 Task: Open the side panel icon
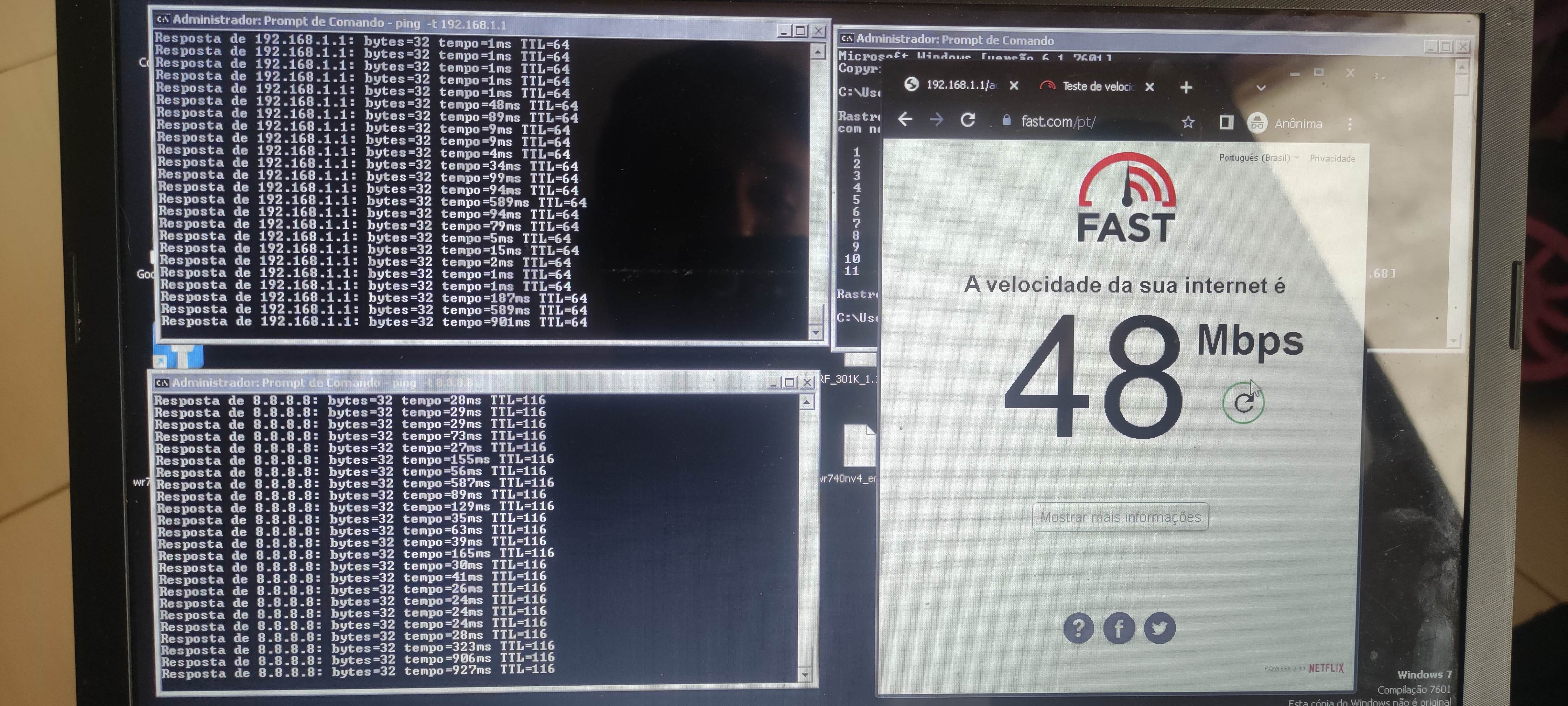pyautogui.click(x=1226, y=123)
